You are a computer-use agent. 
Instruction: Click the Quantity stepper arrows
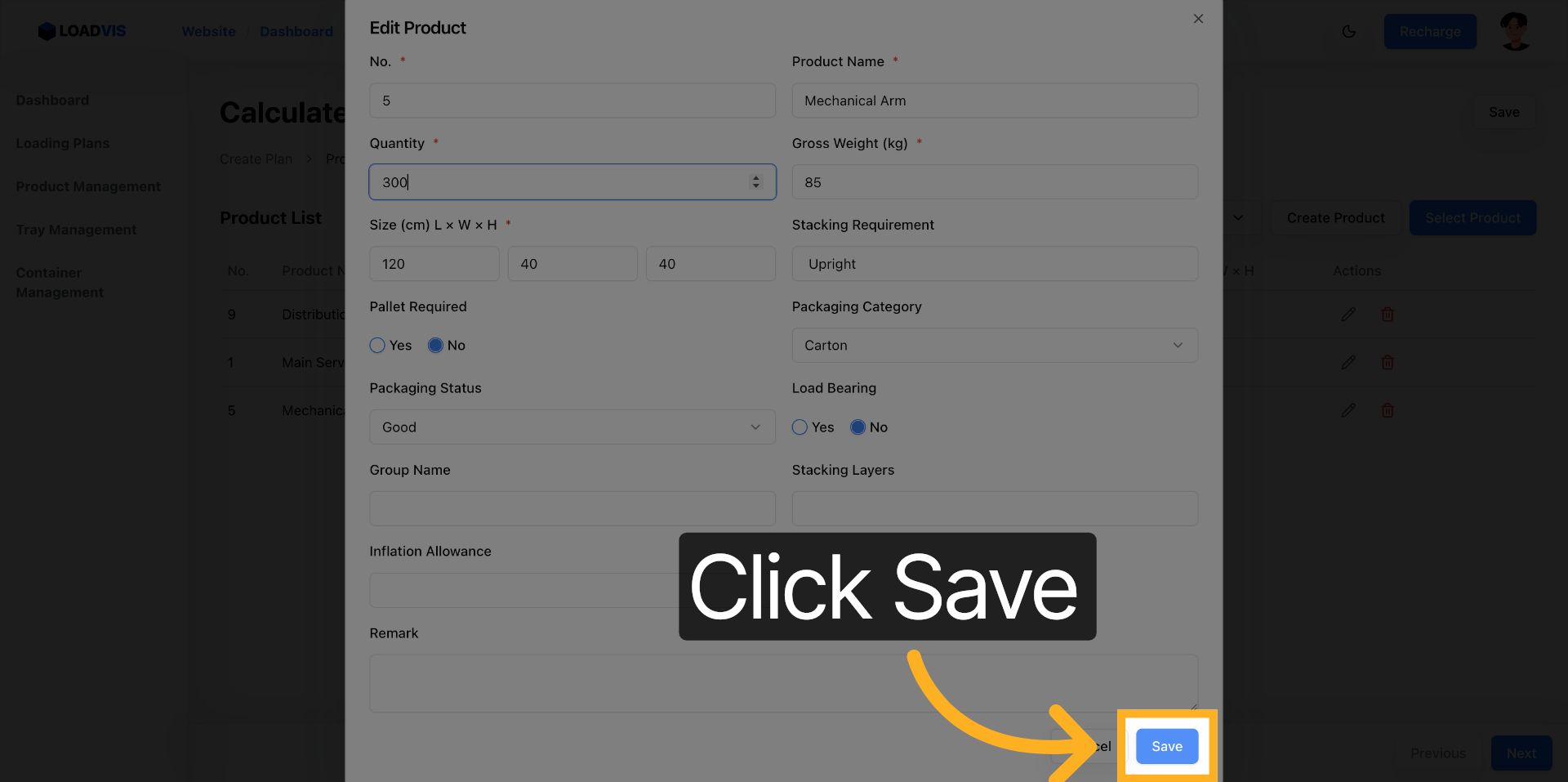[755, 181]
